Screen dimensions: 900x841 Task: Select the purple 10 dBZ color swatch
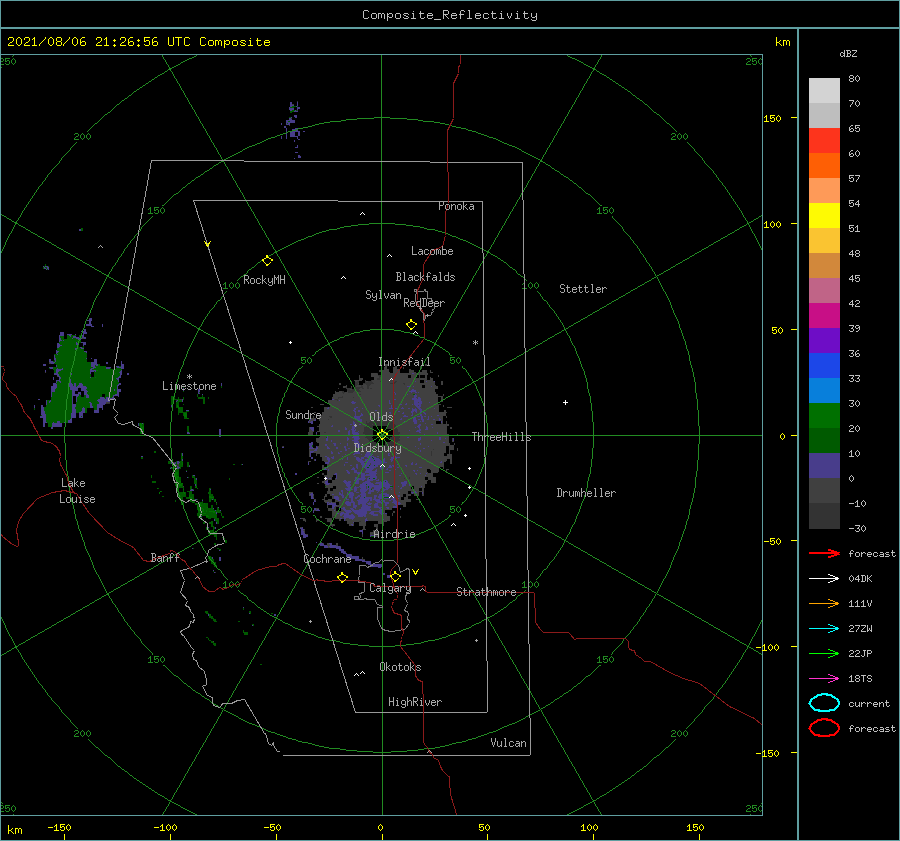pyautogui.click(x=824, y=465)
